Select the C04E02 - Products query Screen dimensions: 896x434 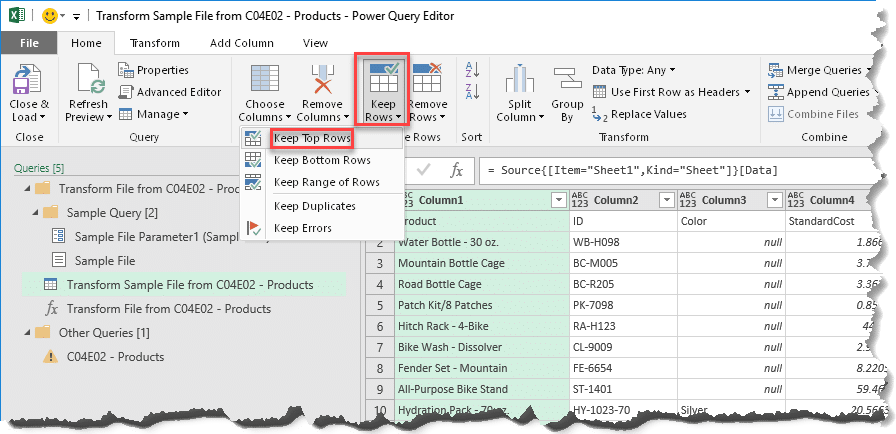(115, 357)
